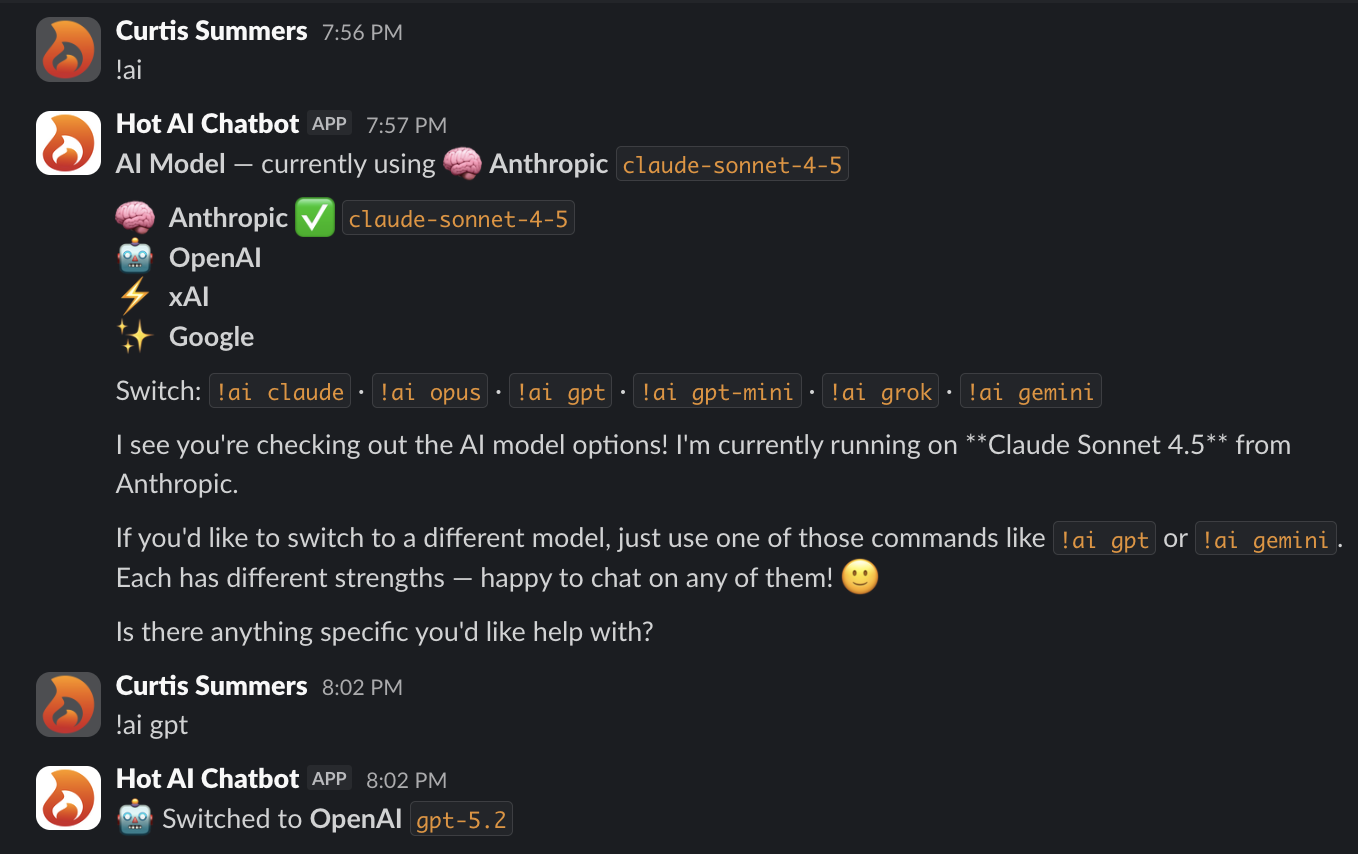
Task: Click the robot emoji beside OpenAI
Action: tap(136, 257)
